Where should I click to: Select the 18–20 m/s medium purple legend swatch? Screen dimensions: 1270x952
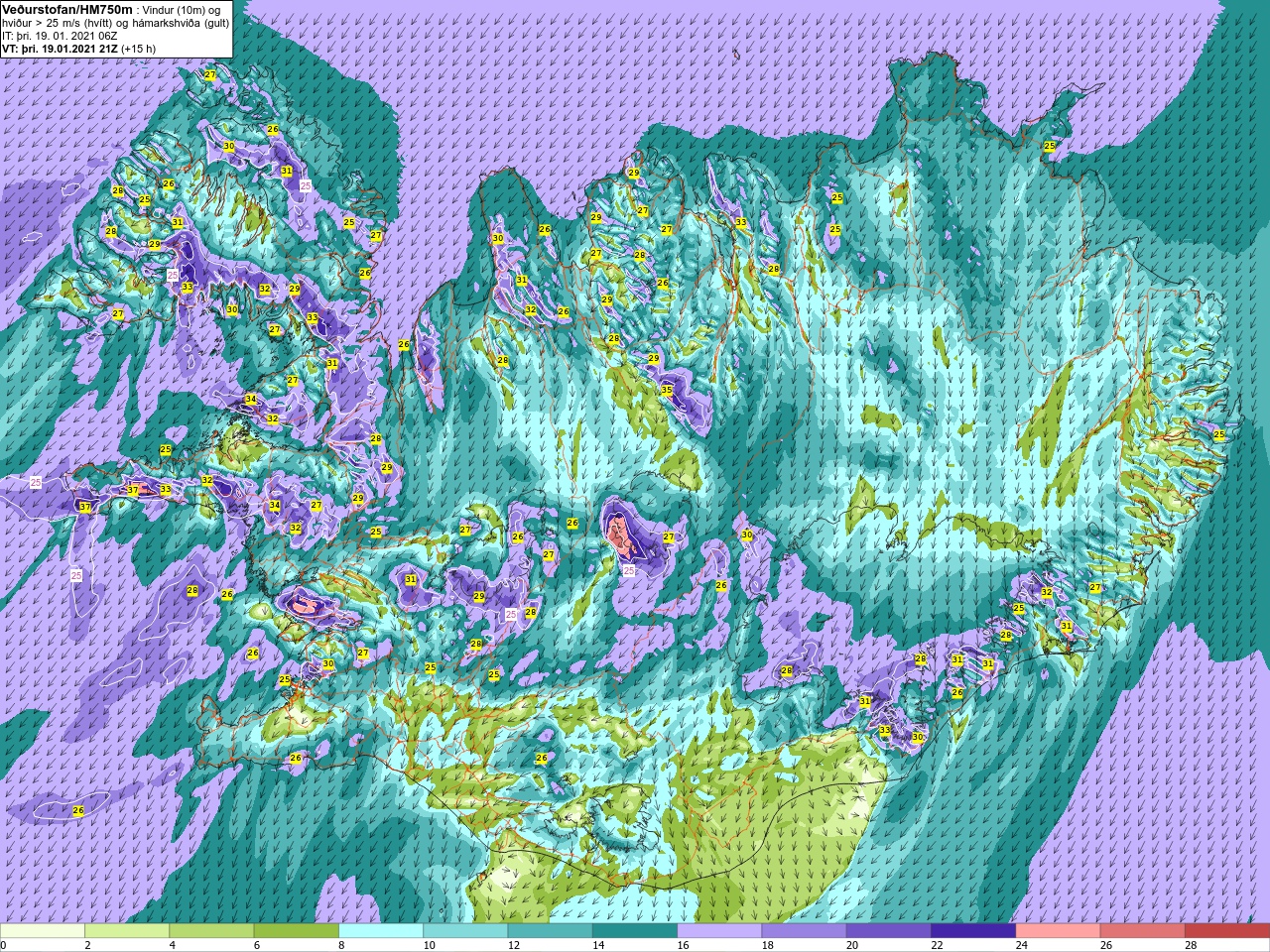(805, 931)
